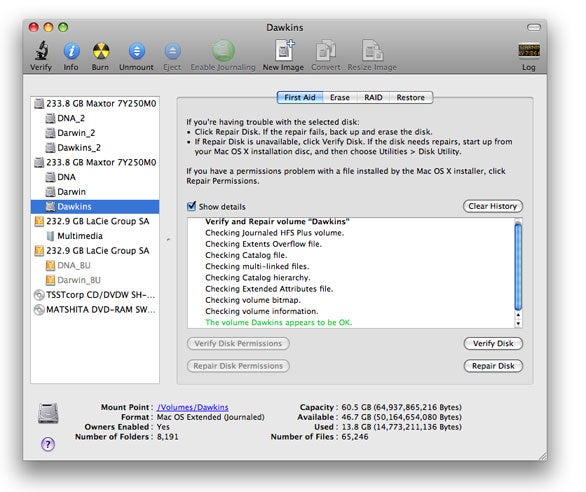The image size is (586, 492).
Task: Click the Clear History button
Action: coord(493,206)
